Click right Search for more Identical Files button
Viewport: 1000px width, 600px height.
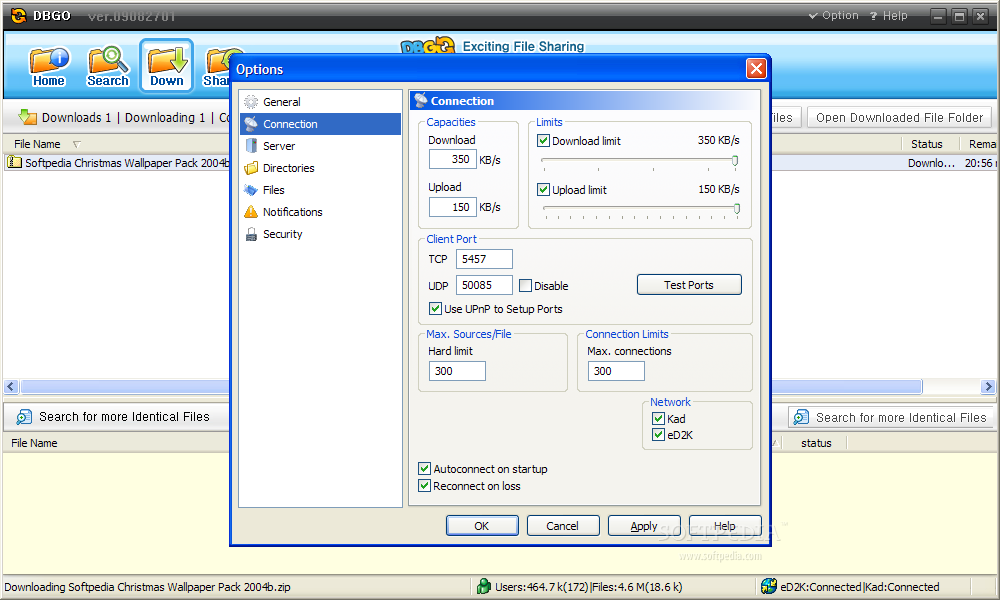[x=890, y=417]
